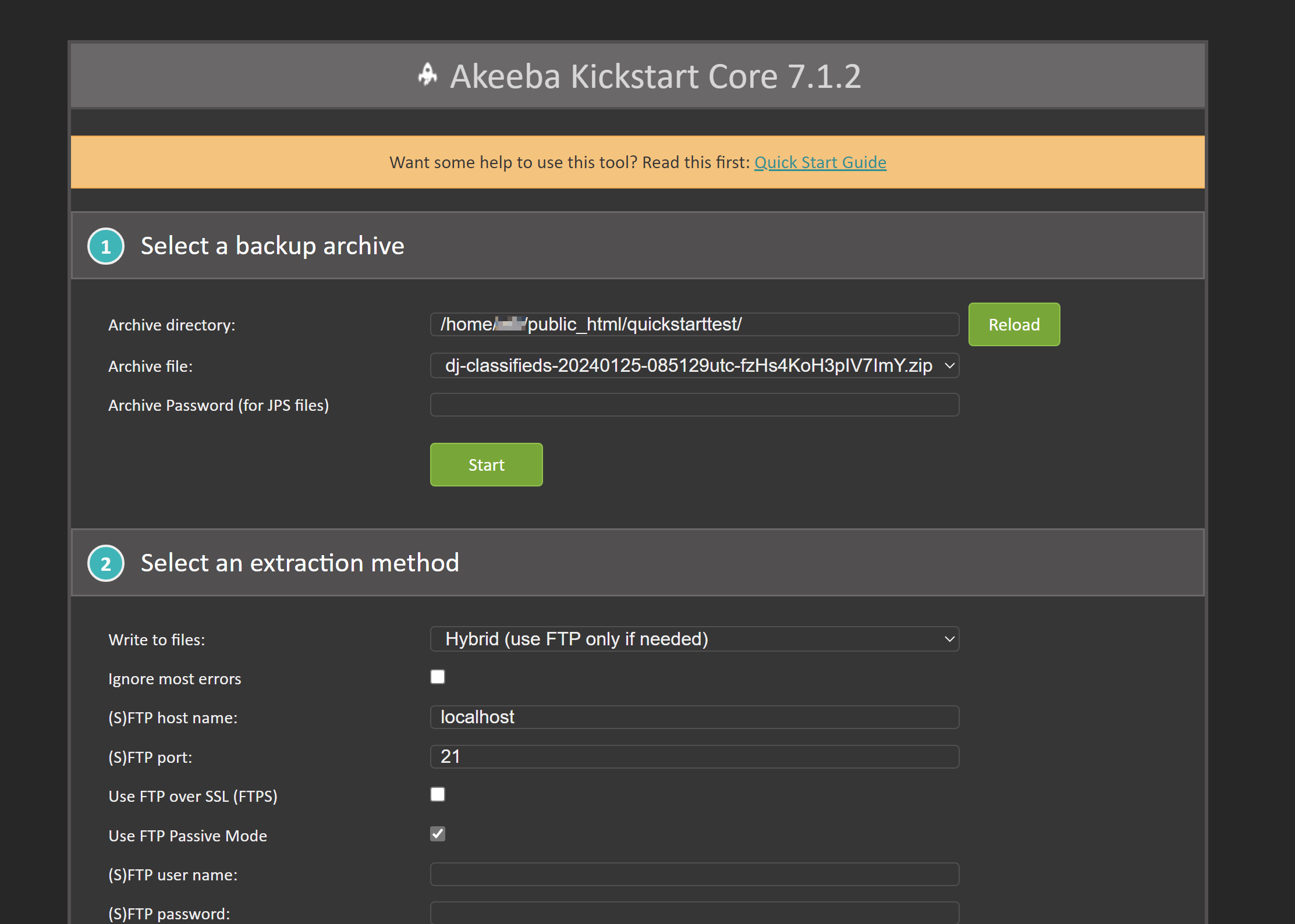This screenshot has height=924, width=1295.
Task: Click the Akeeba Kickstart Core 7.1.2 title
Action: coord(655,76)
